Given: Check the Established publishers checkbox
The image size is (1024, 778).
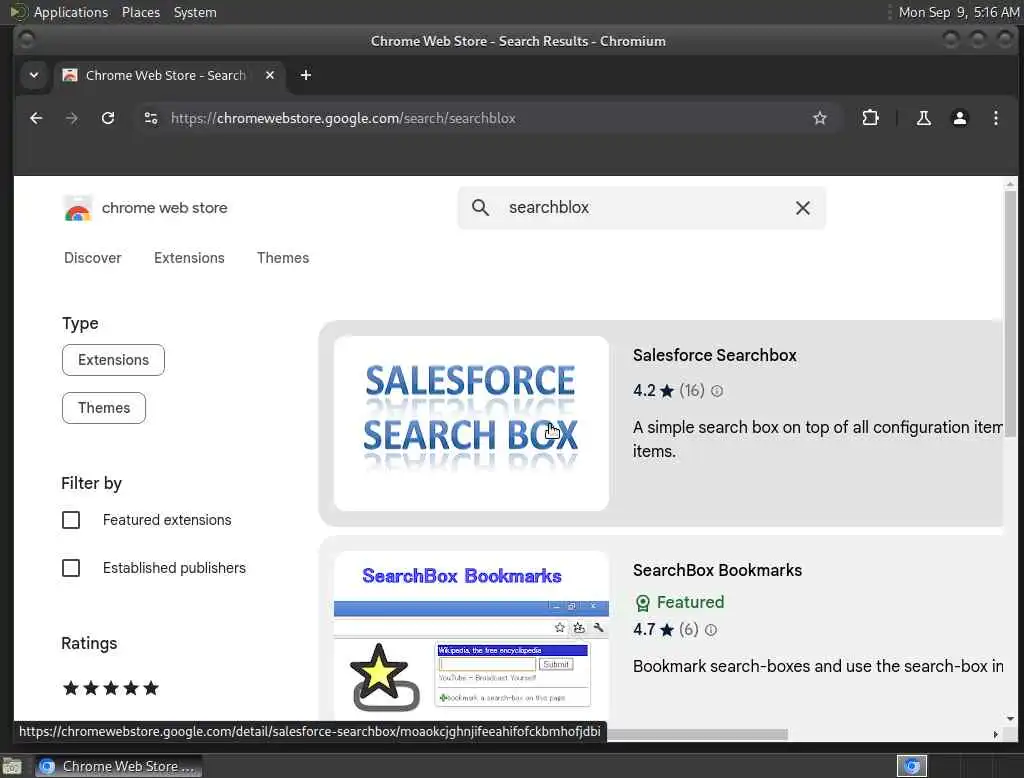Looking at the screenshot, I should click(x=71, y=568).
